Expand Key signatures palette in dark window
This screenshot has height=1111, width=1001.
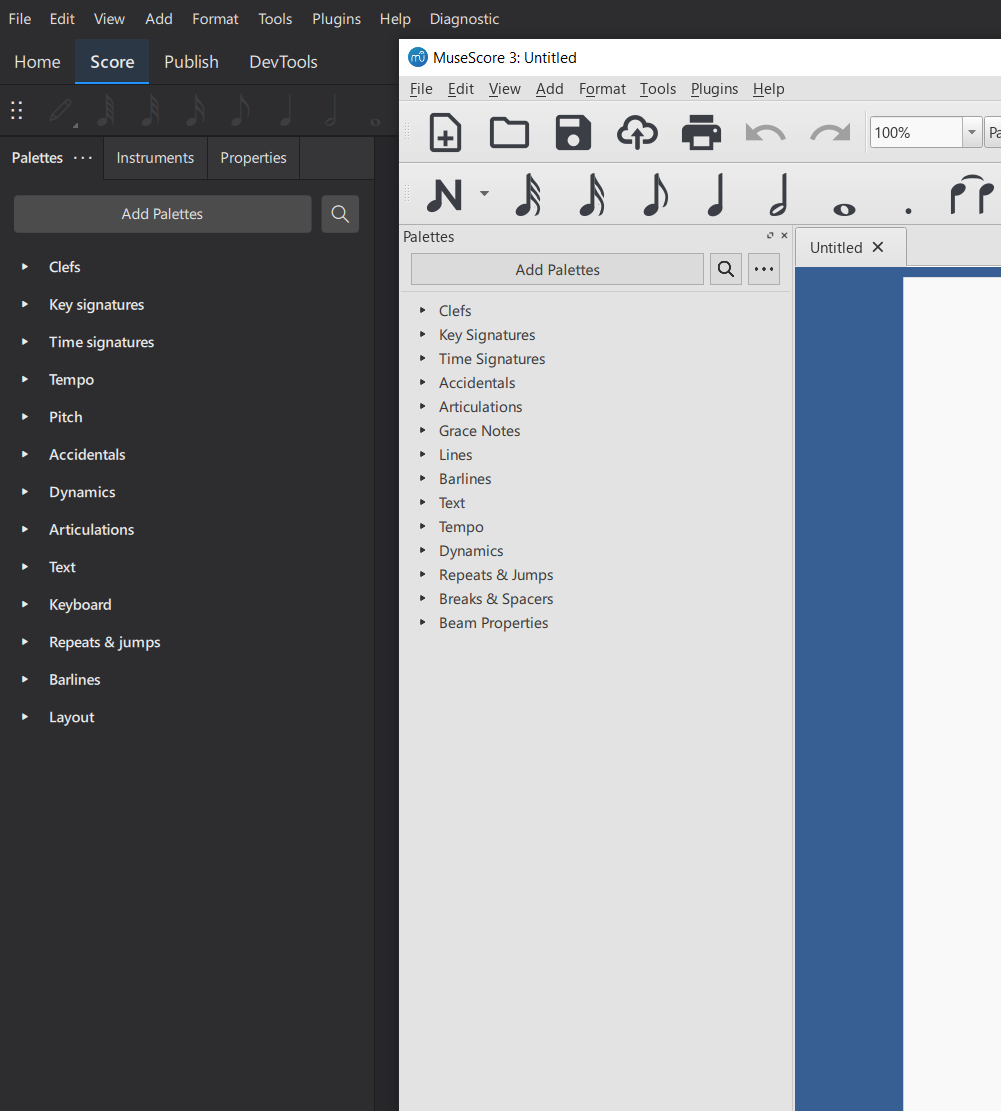tap(25, 304)
